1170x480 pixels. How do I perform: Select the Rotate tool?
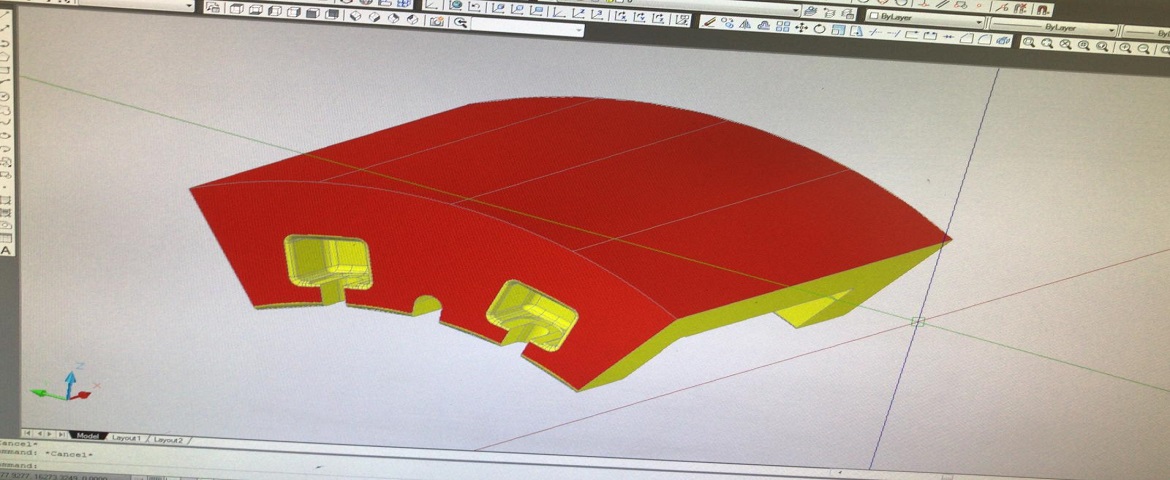tap(819, 29)
